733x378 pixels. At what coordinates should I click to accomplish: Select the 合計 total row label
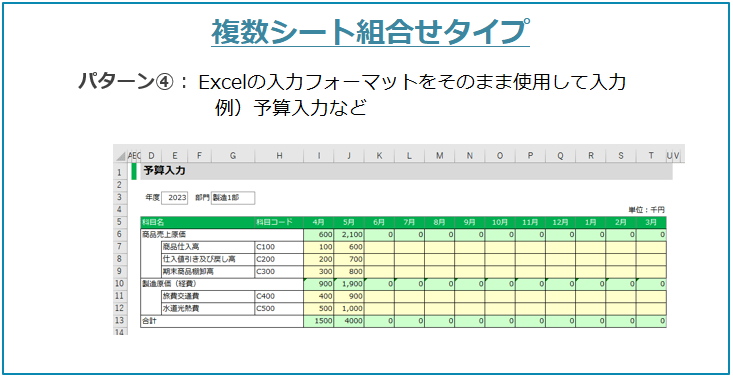coord(222,321)
